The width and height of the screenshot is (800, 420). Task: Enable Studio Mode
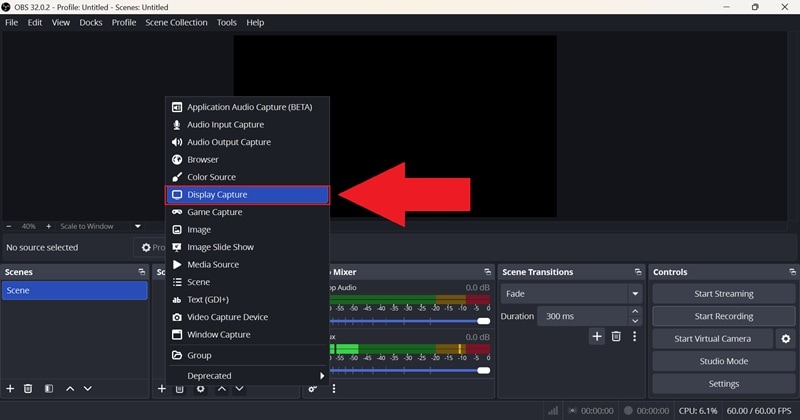click(723, 361)
